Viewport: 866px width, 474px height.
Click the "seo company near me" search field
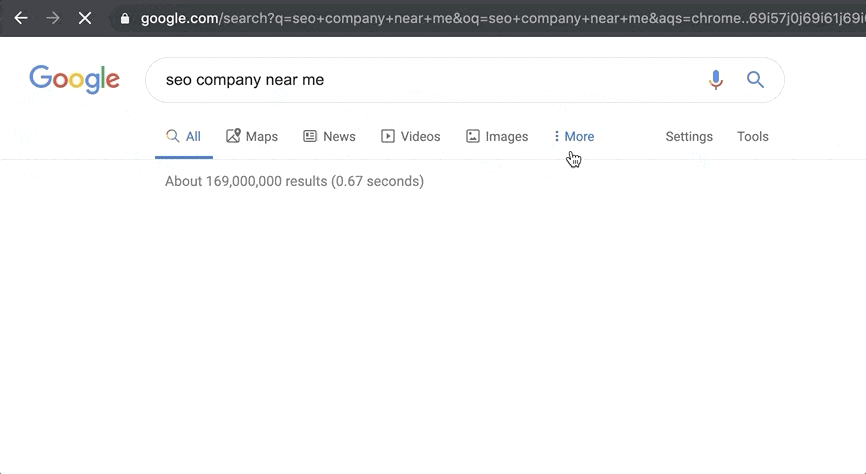[x=400, y=80]
